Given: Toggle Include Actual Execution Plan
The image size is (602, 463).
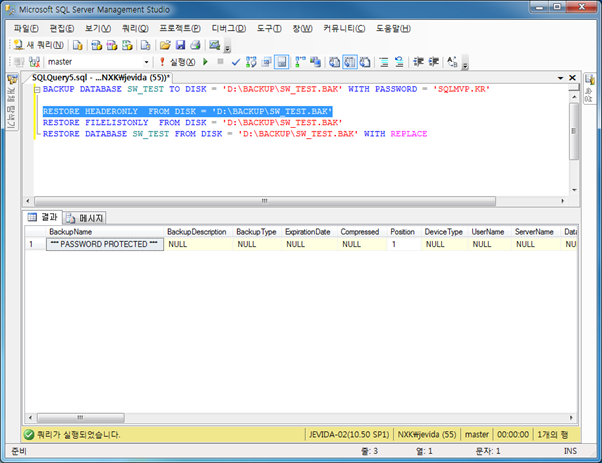Looking at the screenshot, I should coord(300,62).
